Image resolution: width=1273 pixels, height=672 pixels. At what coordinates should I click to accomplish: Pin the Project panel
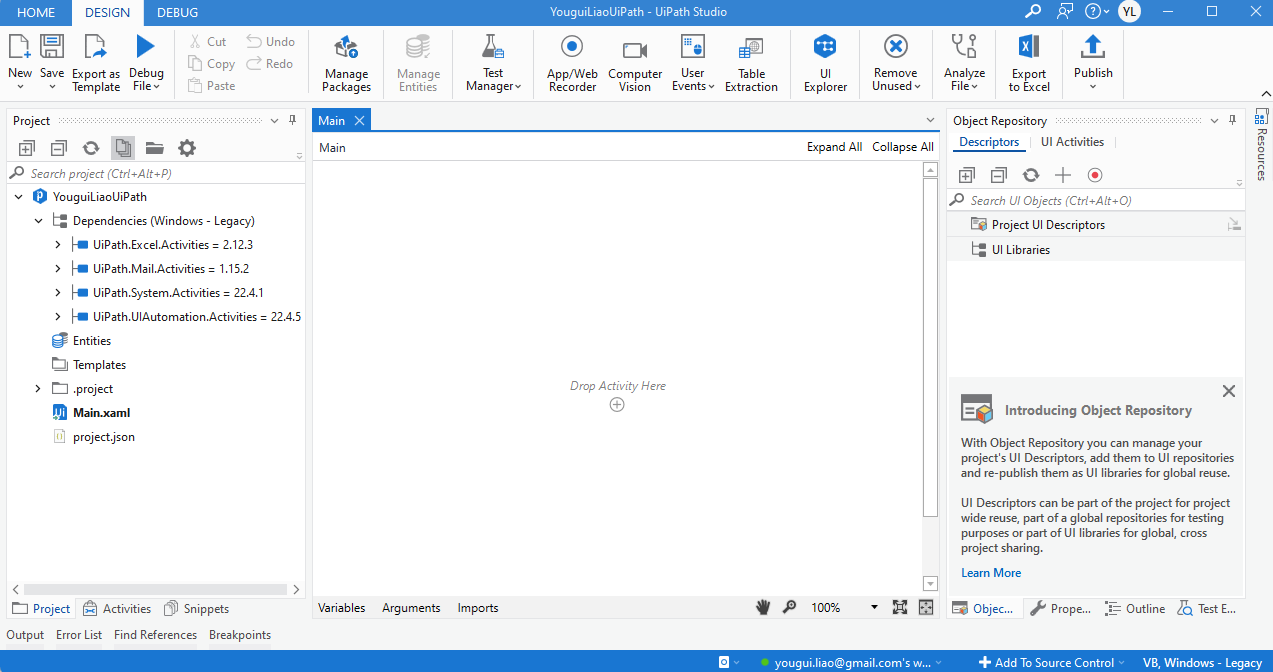(290, 120)
